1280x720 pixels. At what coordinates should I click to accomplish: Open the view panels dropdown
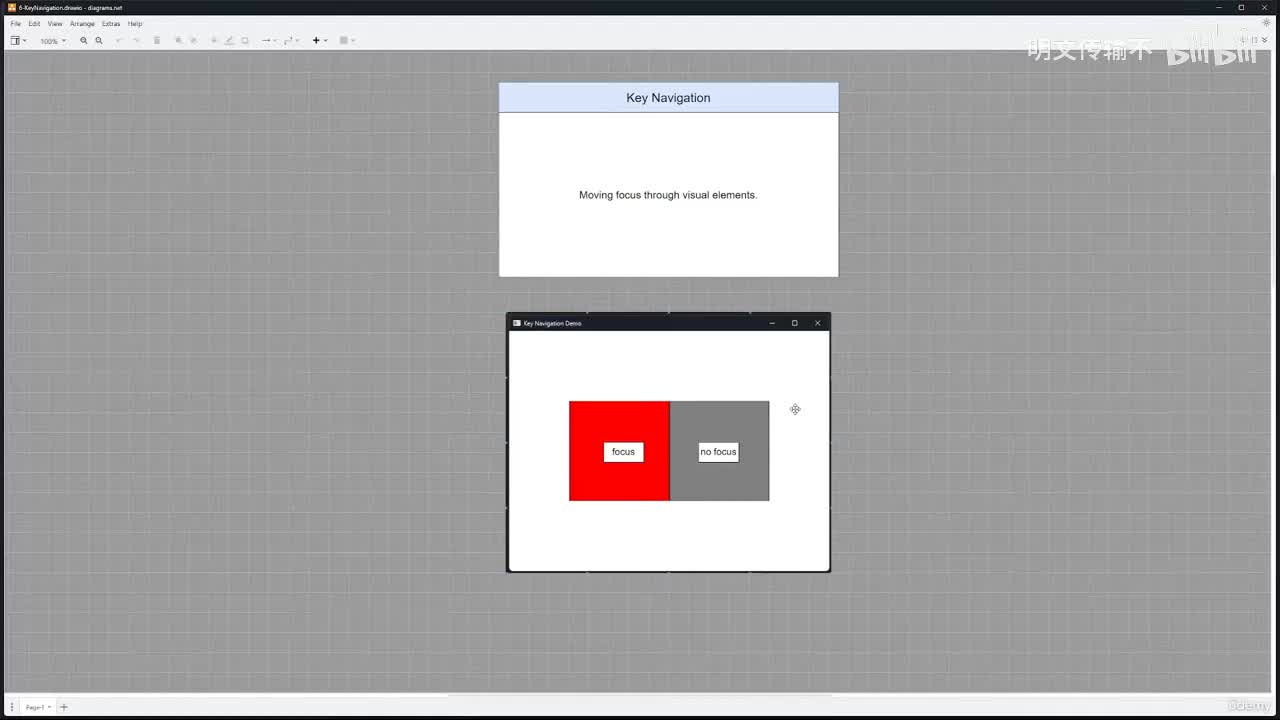click(18, 41)
